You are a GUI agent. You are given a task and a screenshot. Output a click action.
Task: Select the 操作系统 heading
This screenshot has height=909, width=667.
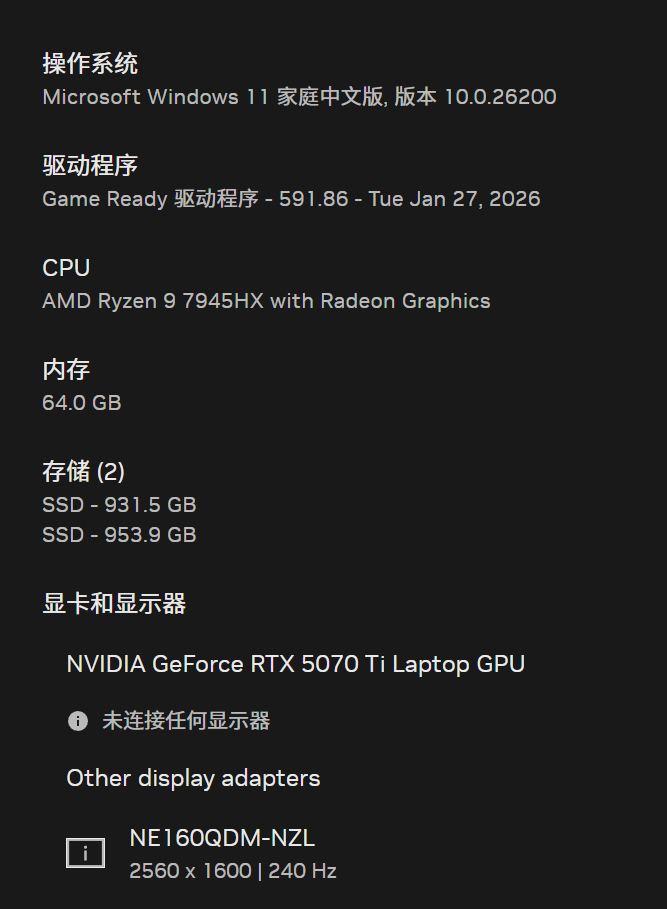90,64
